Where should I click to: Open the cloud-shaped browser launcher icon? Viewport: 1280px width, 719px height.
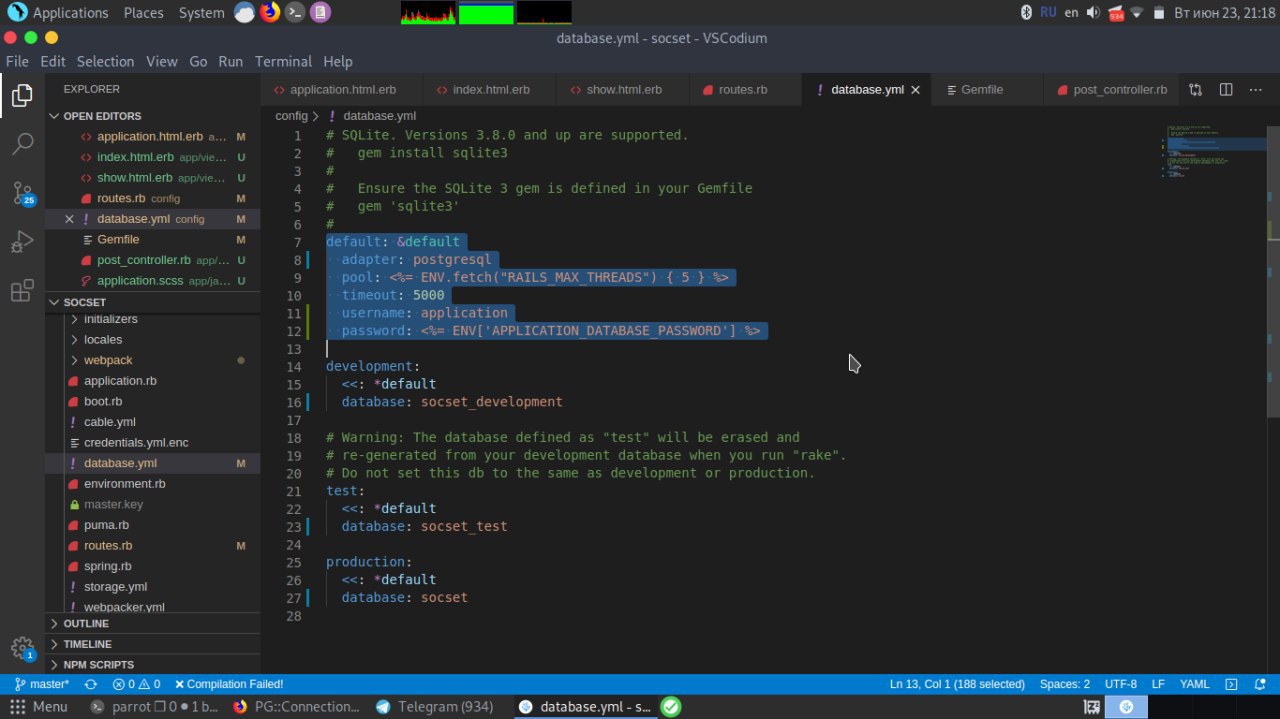(245, 12)
